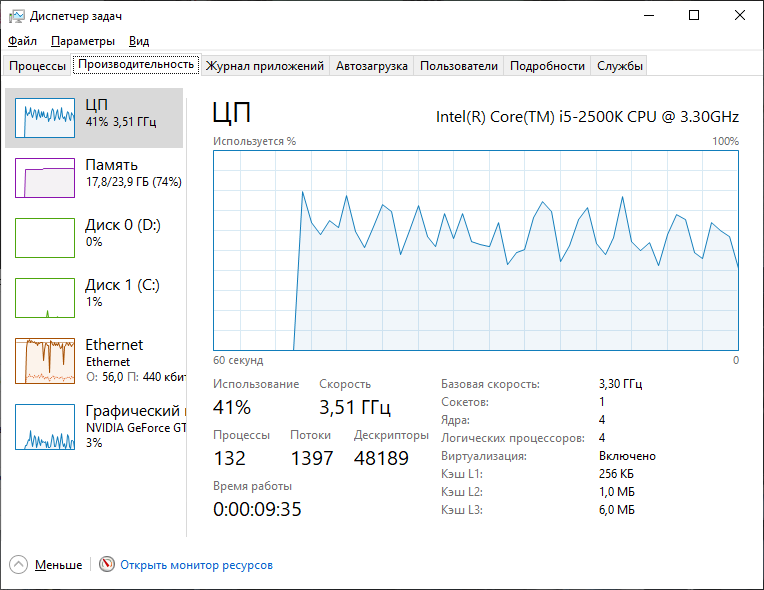Switch to the Пользователи tab

coord(459,66)
